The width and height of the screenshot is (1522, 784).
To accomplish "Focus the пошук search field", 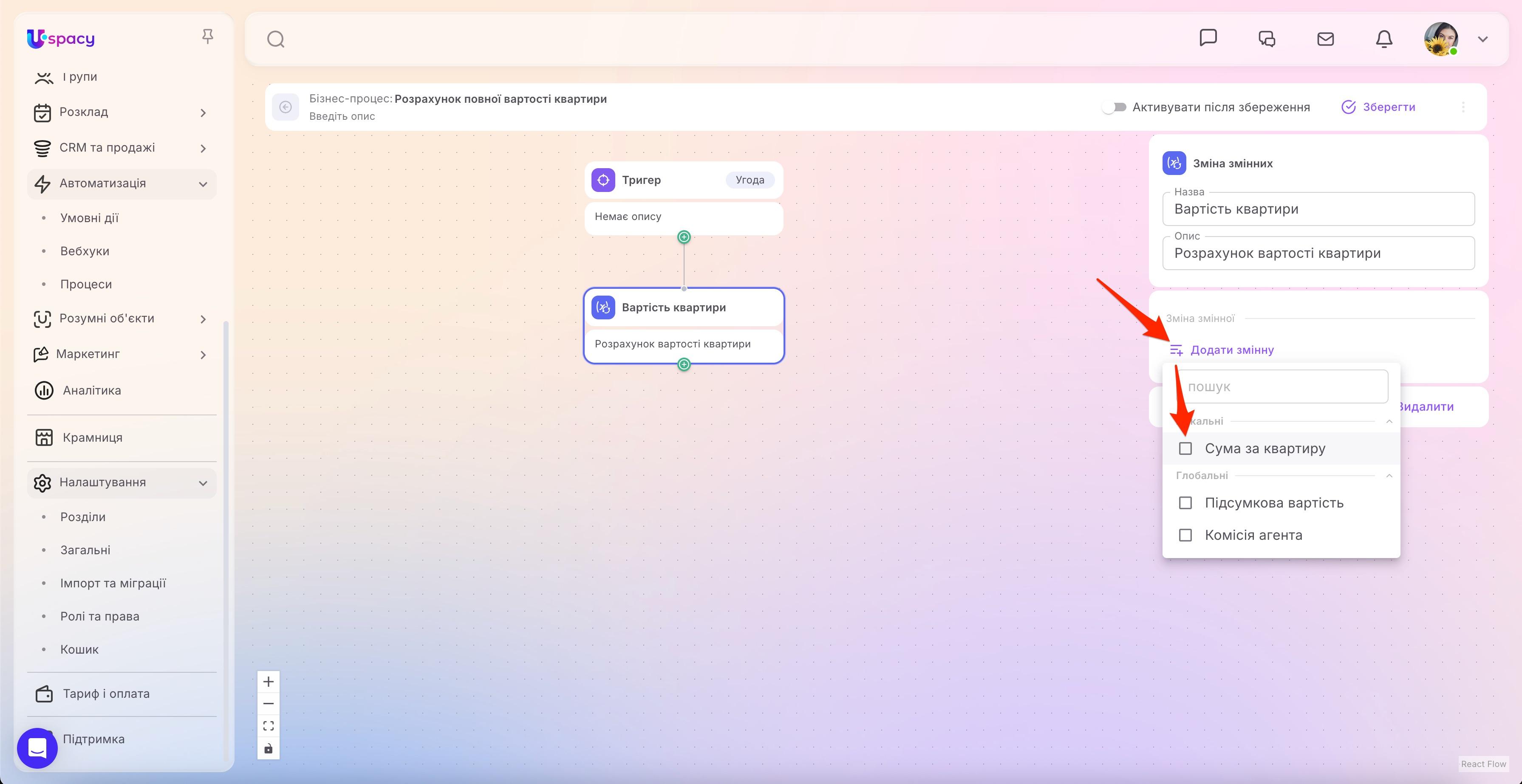I will pyautogui.click(x=1282, y=386).
